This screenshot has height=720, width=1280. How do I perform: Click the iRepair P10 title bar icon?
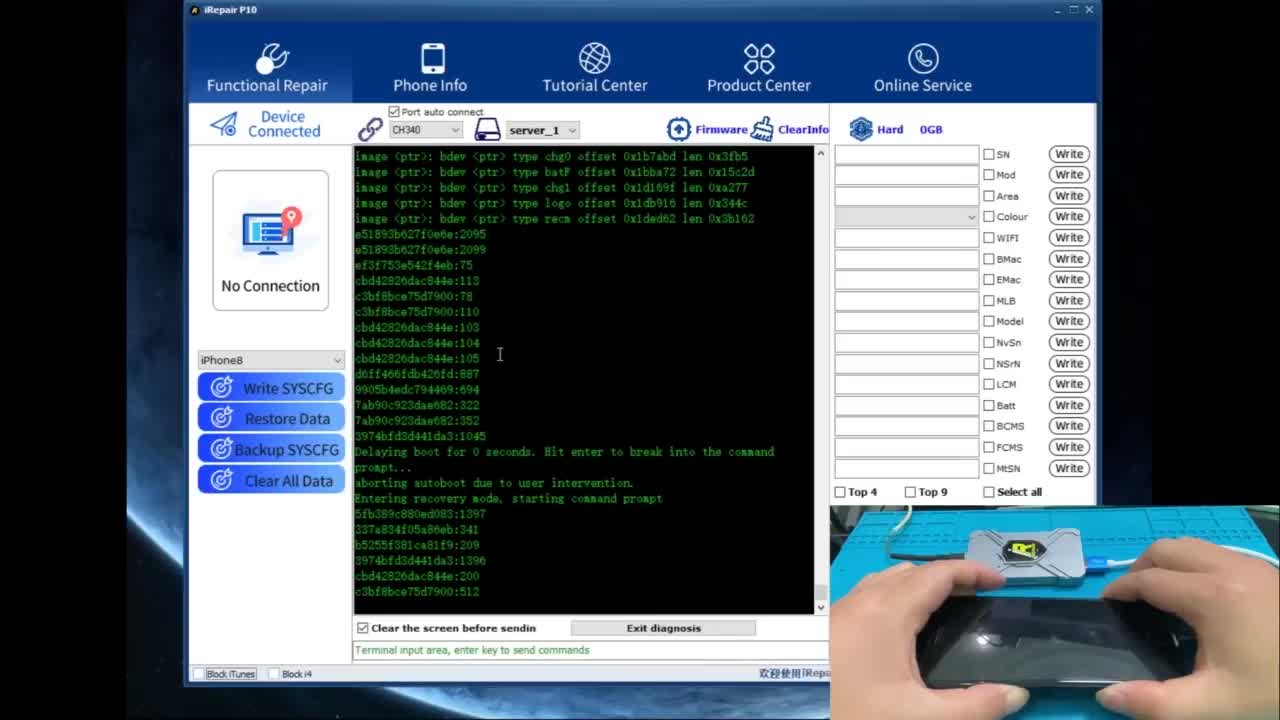coord(195,10)
